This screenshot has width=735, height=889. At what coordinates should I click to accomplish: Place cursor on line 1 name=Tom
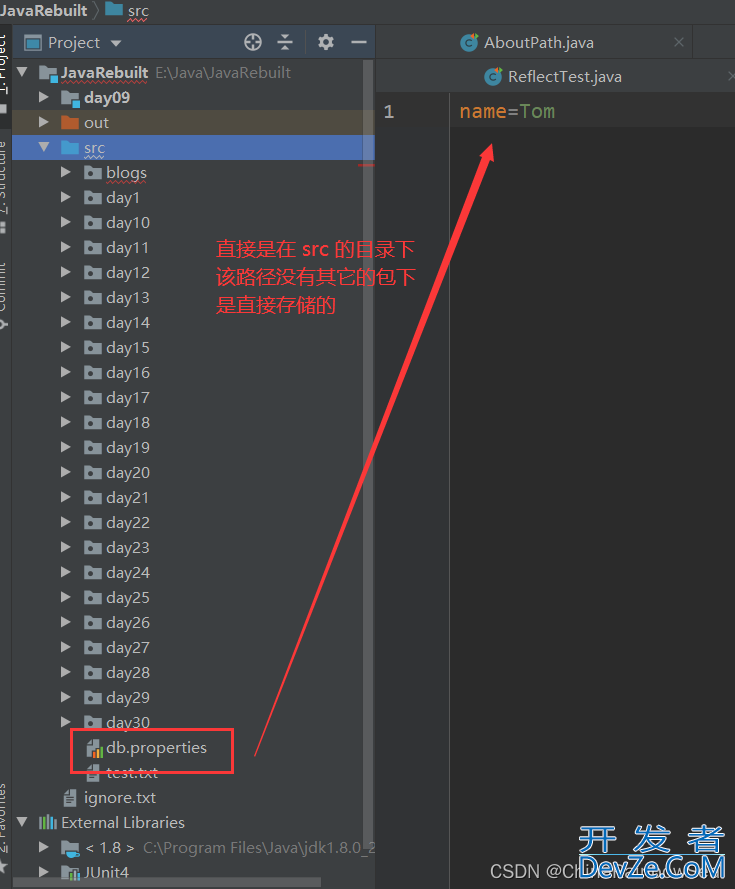507,112
